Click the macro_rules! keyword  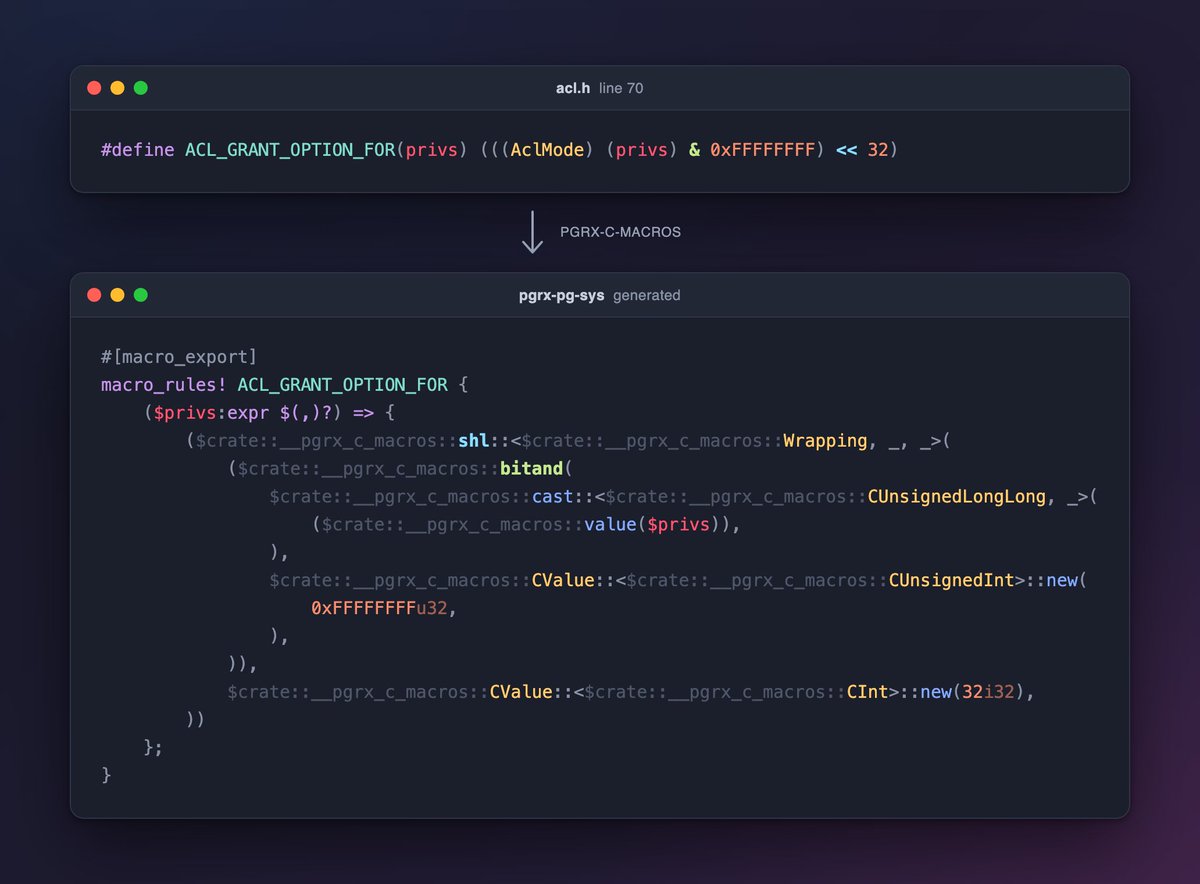164,385
